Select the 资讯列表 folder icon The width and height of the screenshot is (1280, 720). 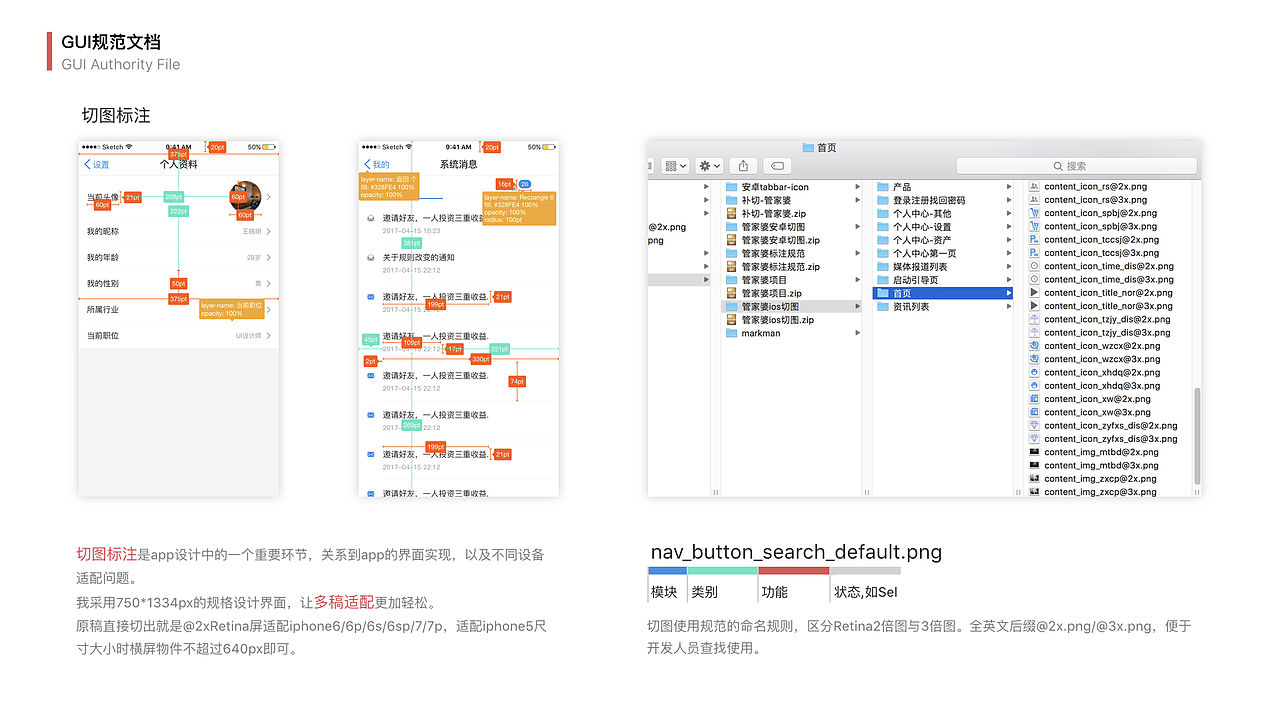[882, 307]
